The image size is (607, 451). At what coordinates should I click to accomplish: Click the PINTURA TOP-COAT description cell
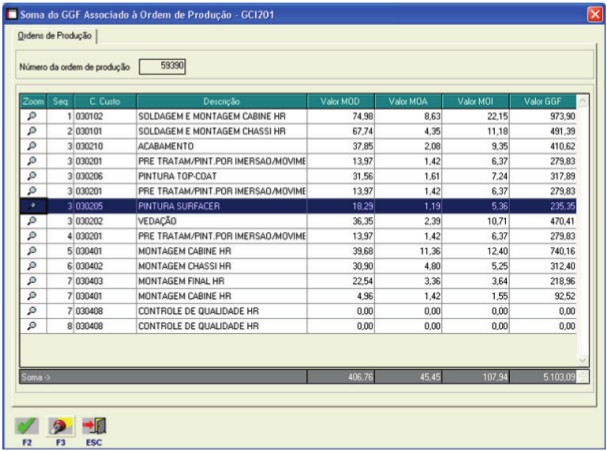(x=221, y=176)
